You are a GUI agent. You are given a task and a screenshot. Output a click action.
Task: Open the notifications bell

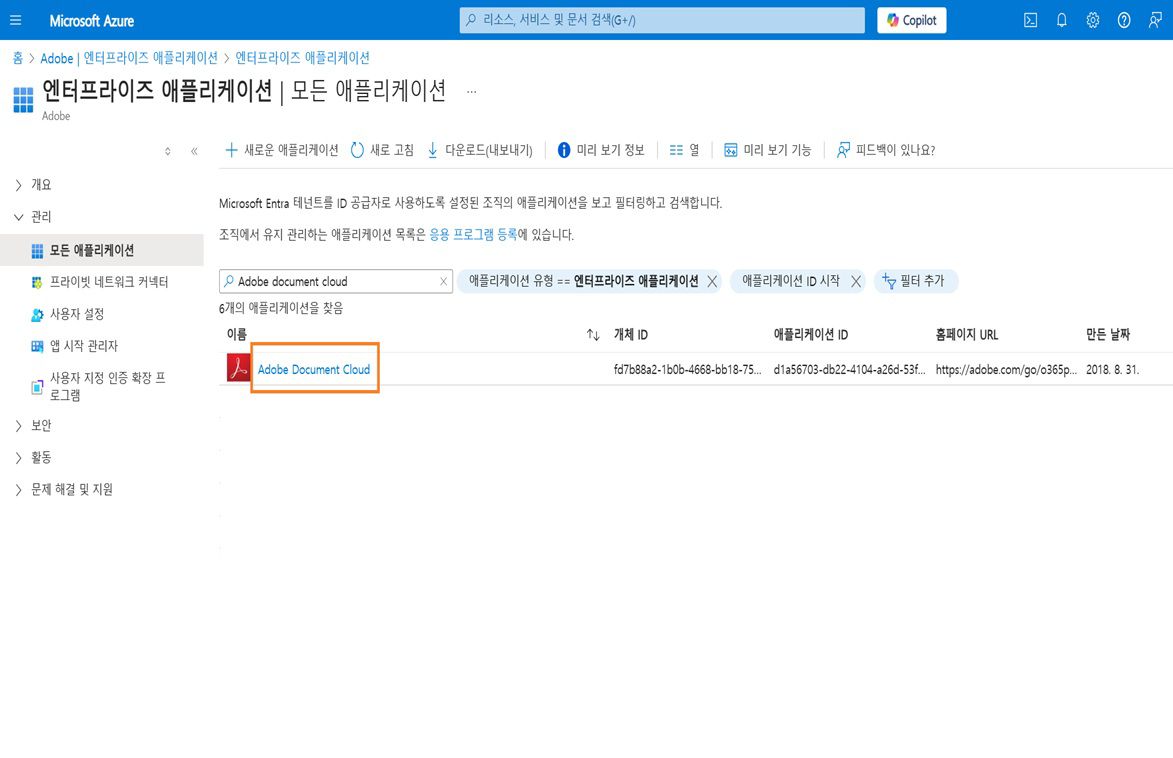(1060, 19)
